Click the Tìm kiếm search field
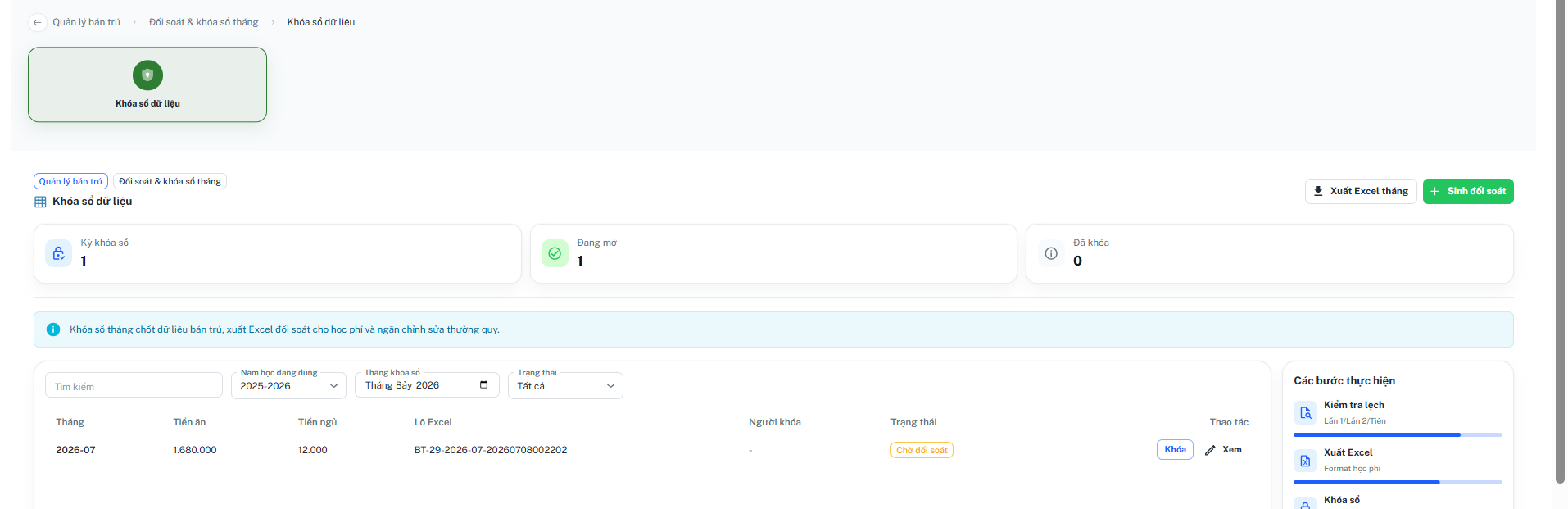Viewport: 1568px width, 509px height. (134, 385)
